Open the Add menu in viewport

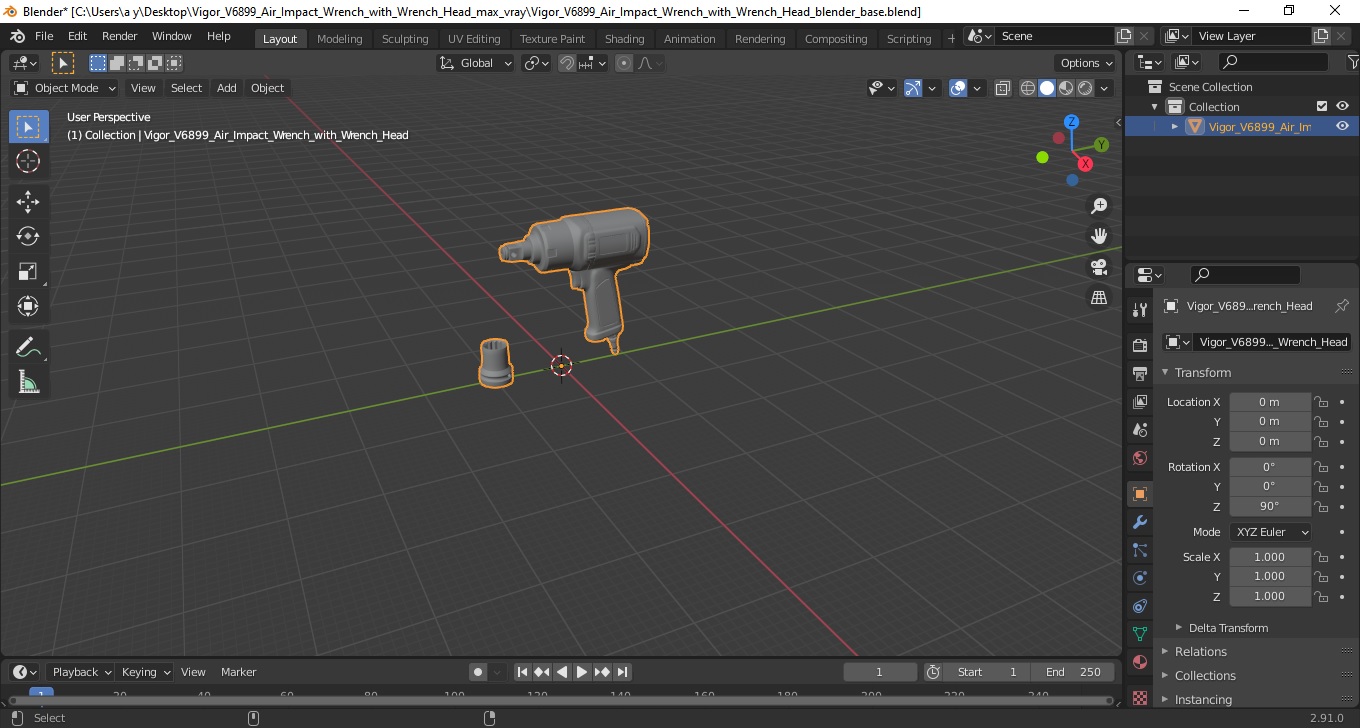(227, 88)
